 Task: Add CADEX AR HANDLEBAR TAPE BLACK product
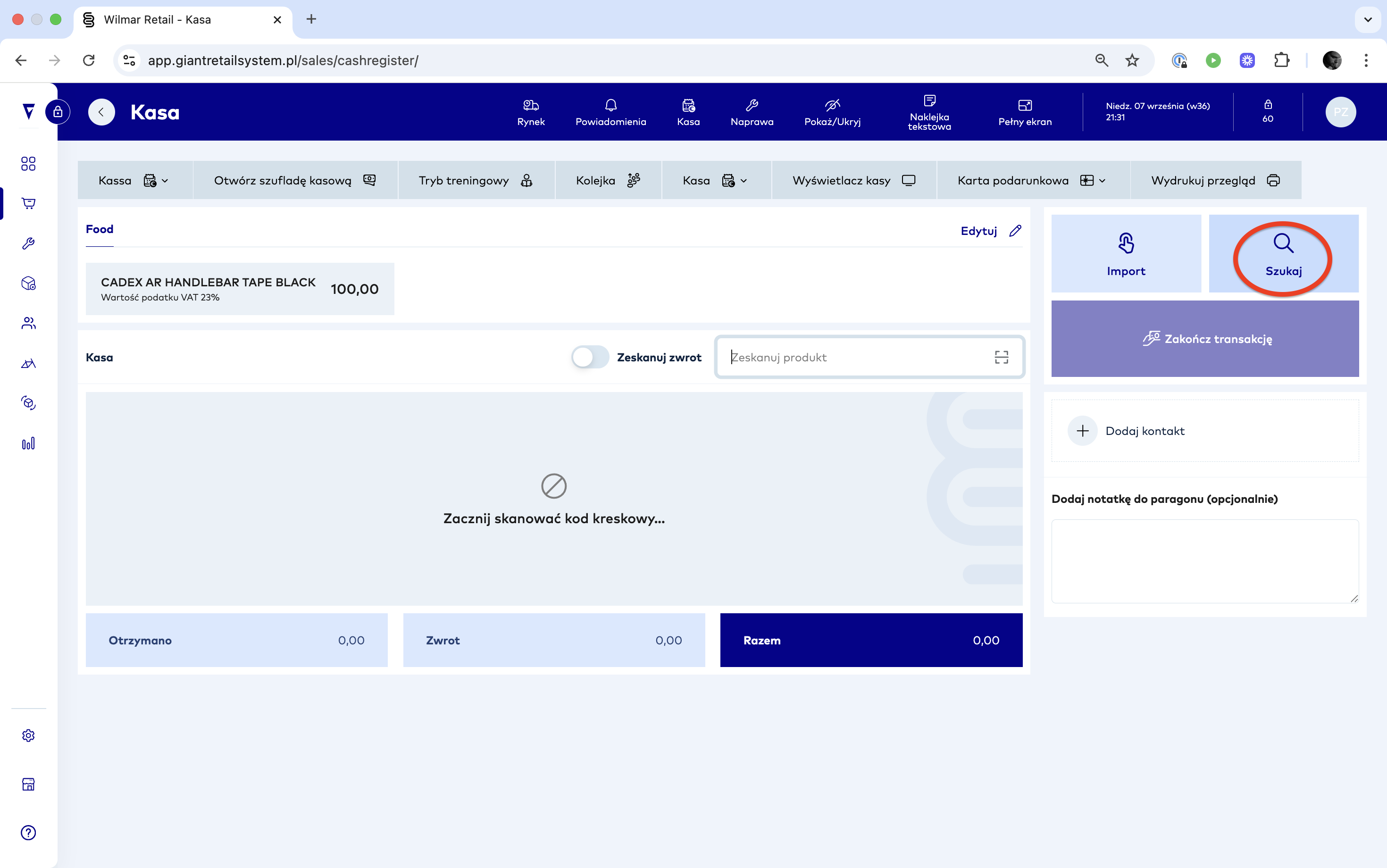click(239, 289)
